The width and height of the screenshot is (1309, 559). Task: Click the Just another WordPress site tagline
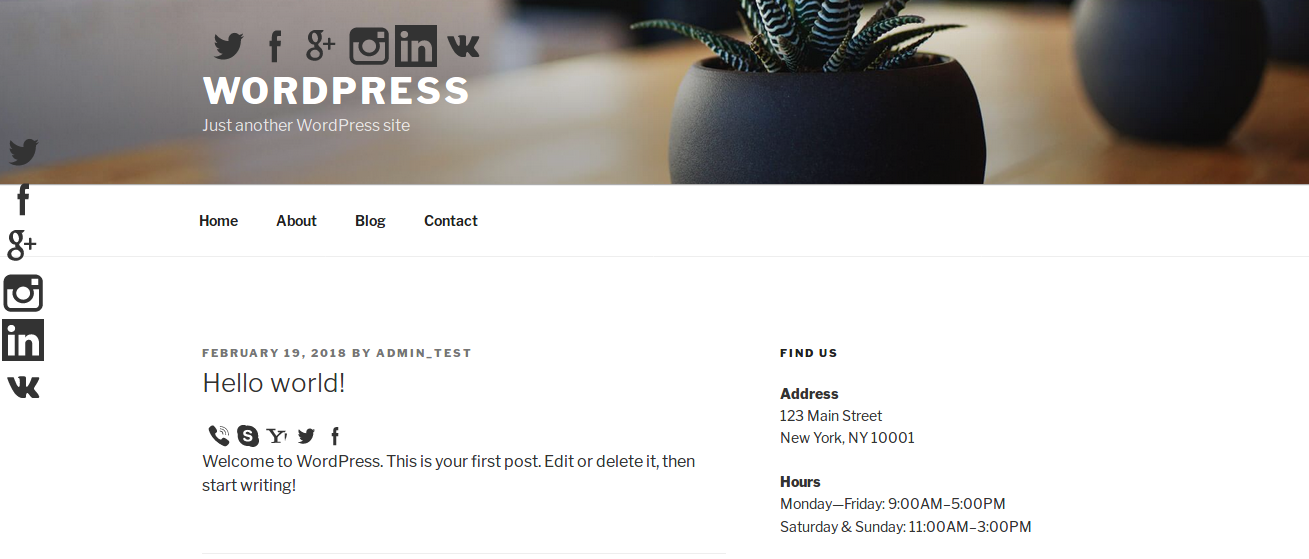(306, 125)
